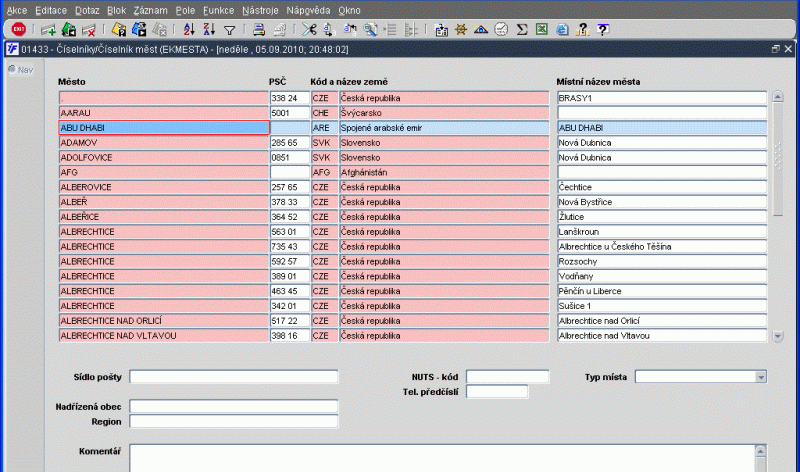Click the save-to-disk form icon
Screen dimensions: 800x472
tap(441, 30)
